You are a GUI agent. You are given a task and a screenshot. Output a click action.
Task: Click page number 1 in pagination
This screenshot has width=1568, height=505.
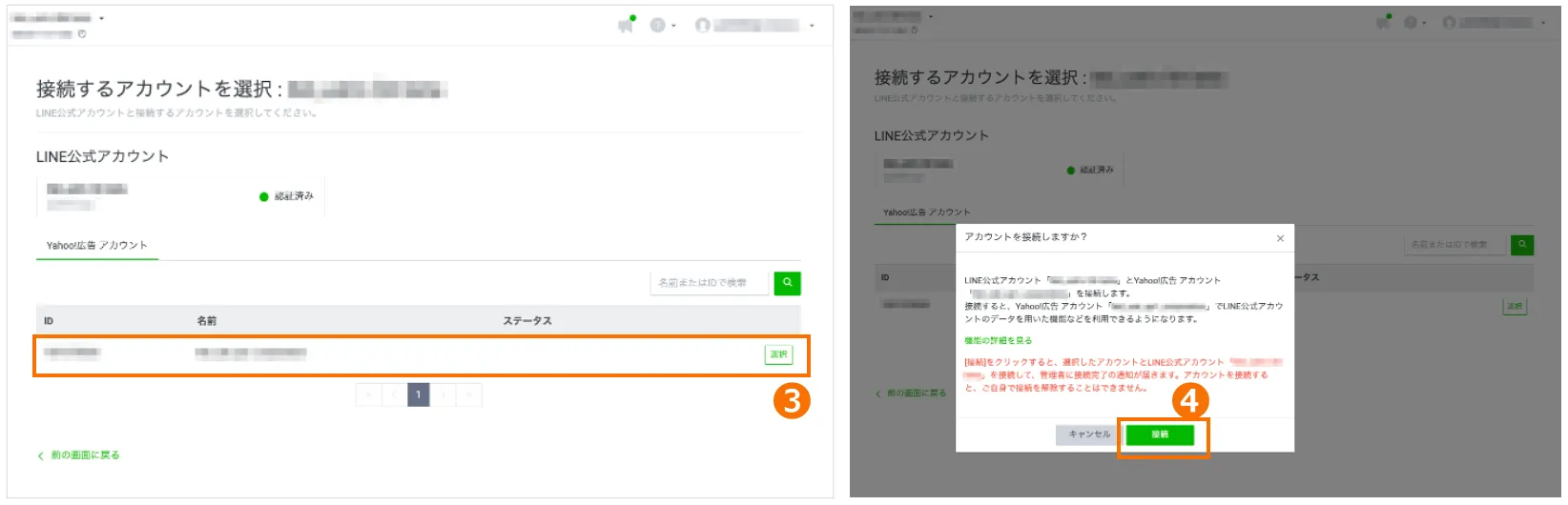[x=418, y=394]
